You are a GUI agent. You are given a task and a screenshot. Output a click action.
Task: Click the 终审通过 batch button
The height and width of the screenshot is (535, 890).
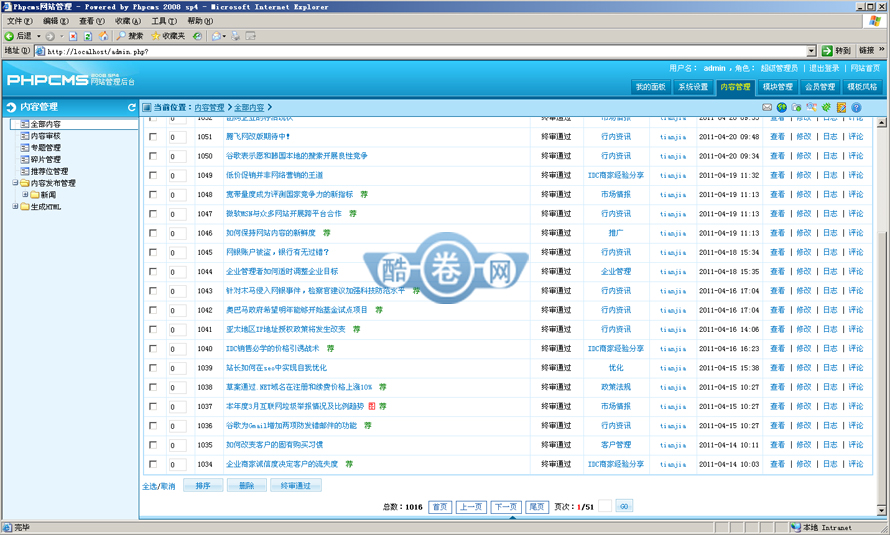point(296,486)
